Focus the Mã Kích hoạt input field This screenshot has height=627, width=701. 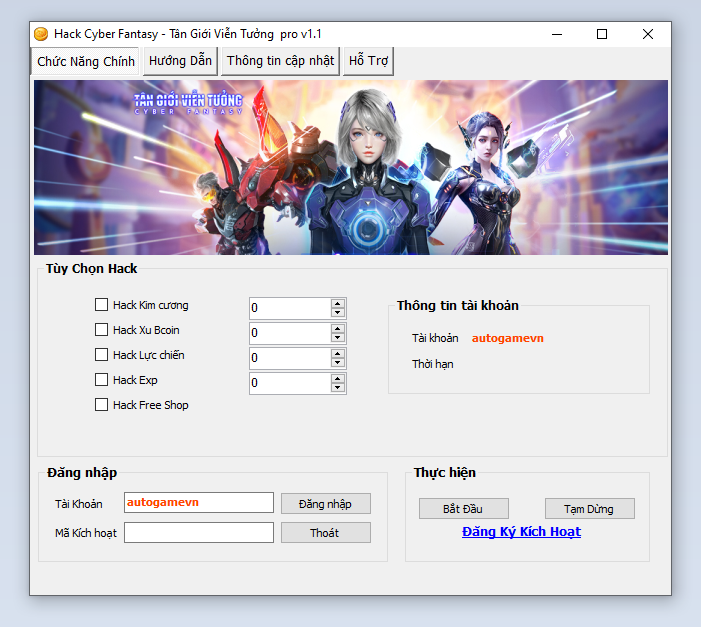(x=198, y=533)
